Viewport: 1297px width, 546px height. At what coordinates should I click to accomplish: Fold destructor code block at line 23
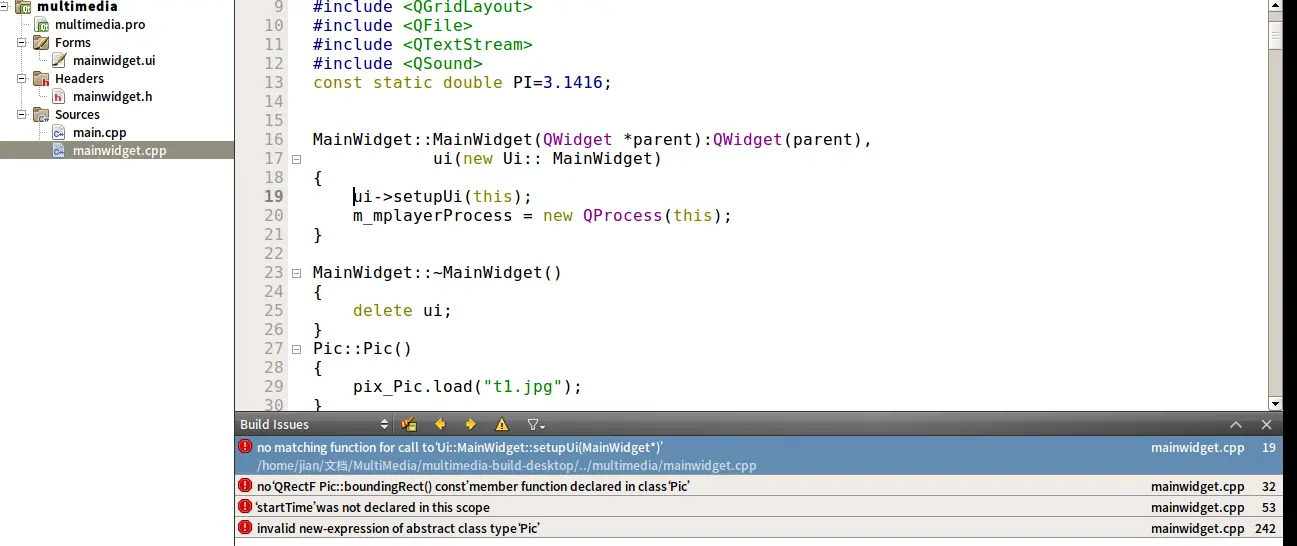[296, 273]
